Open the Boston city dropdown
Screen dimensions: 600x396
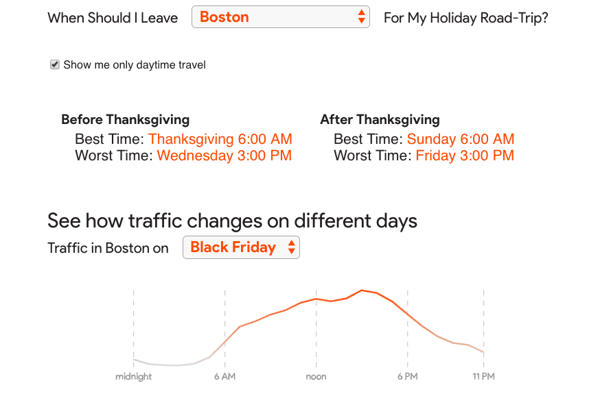tap(280, 17)
